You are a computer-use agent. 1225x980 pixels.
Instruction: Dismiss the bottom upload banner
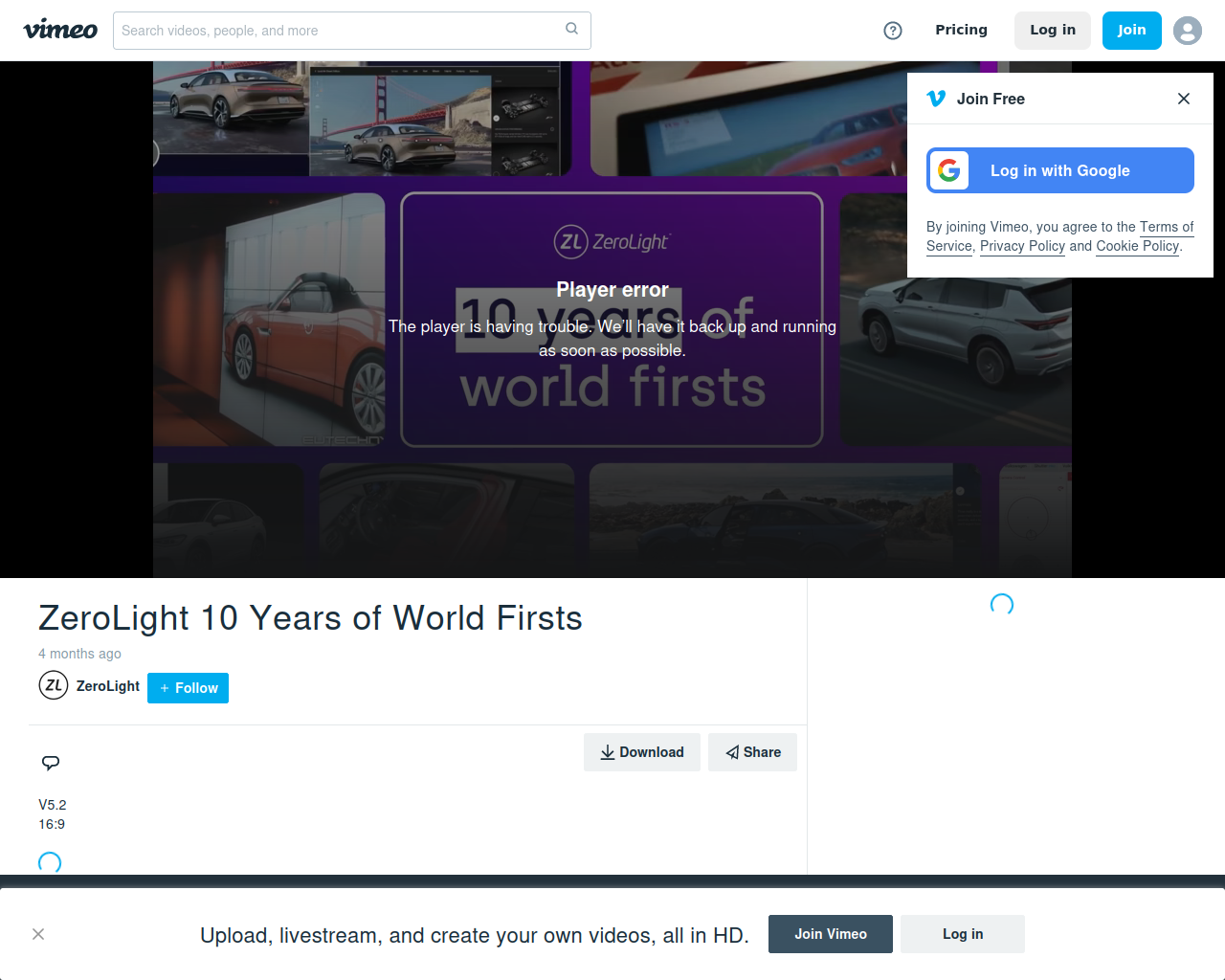[x=38, y=934]
